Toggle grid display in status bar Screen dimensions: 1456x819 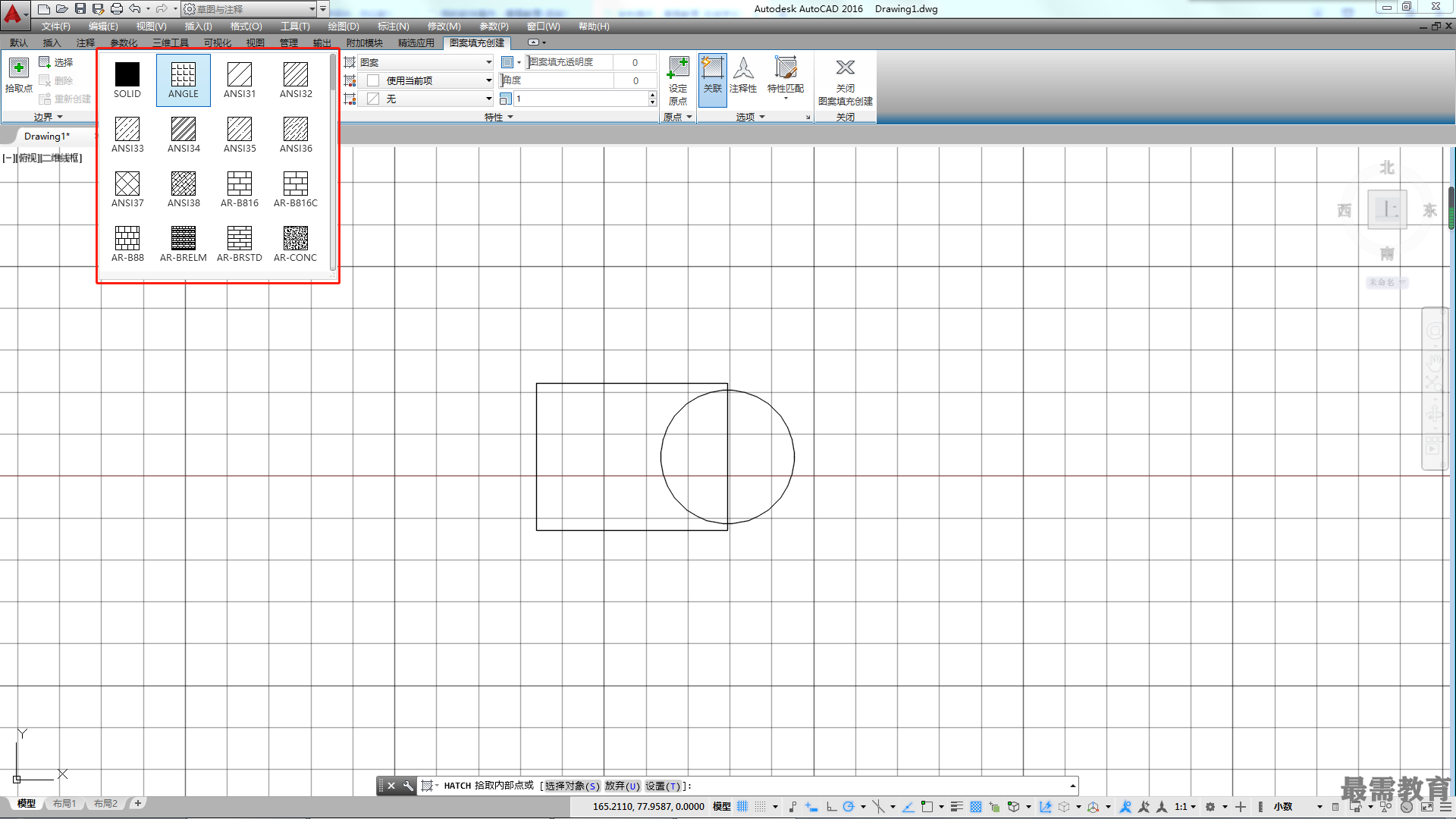click(x=742, y=807)
